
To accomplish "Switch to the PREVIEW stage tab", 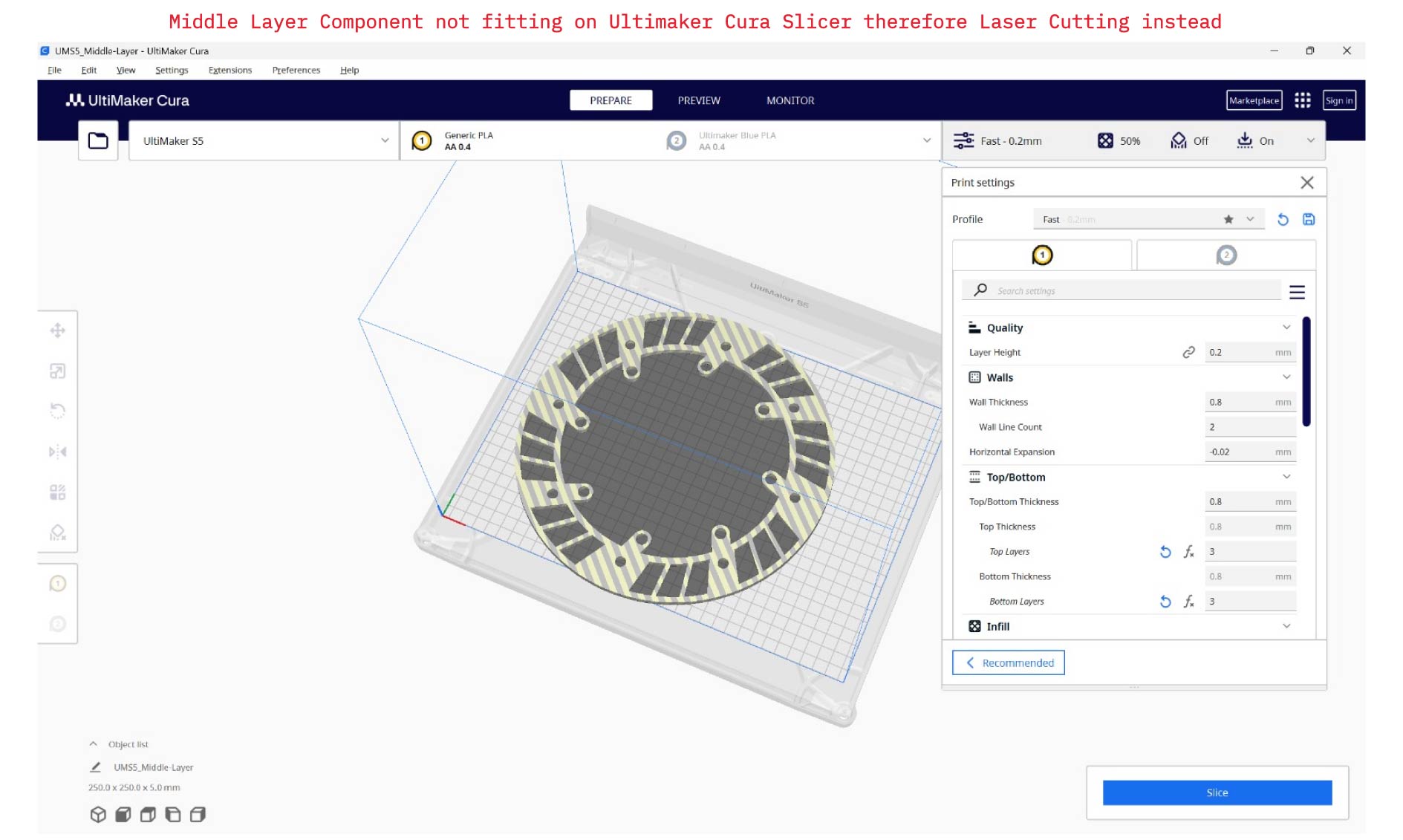I will pyautogui.click(x=698, y=100).
